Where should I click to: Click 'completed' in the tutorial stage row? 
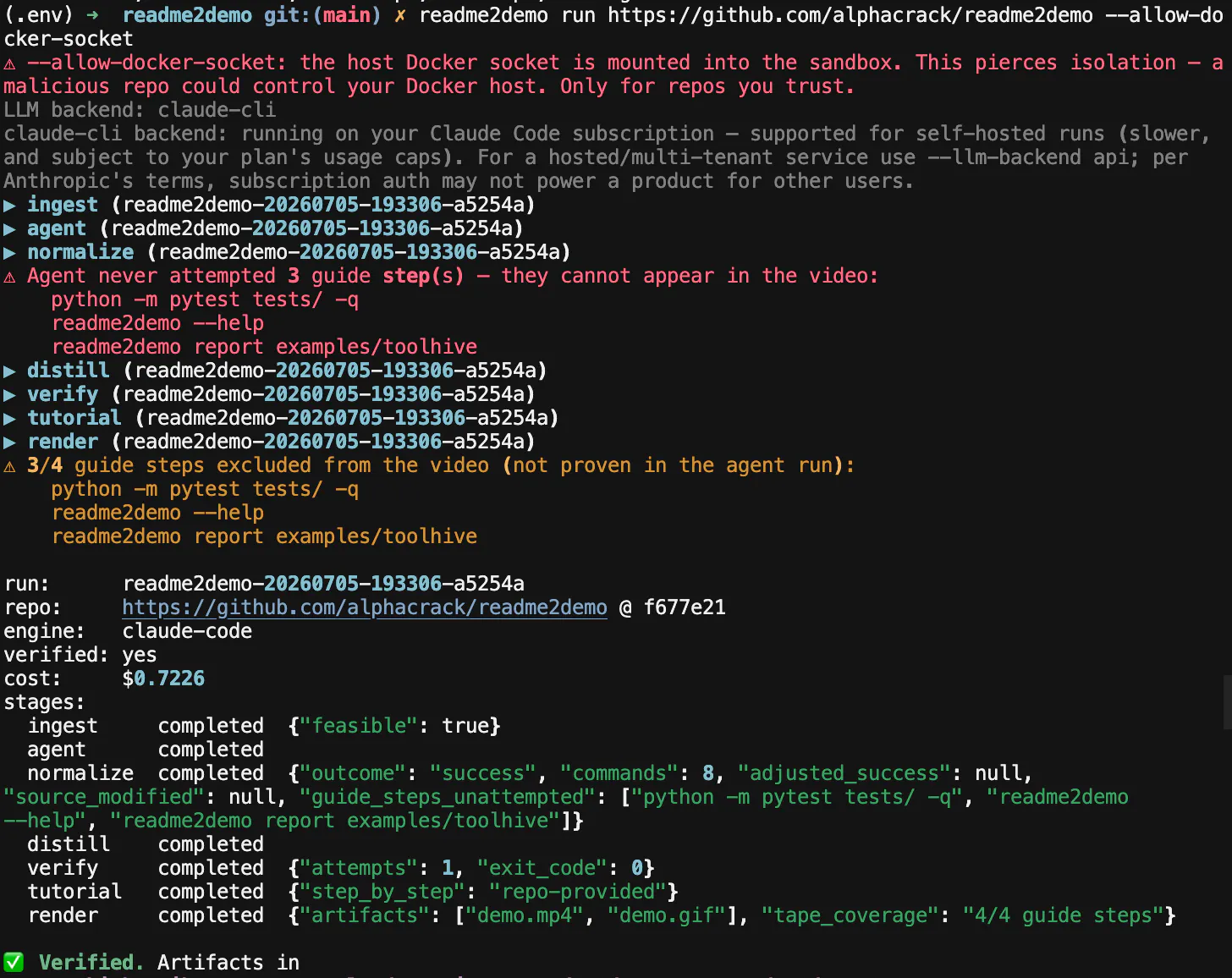click(x=211, y=892)
